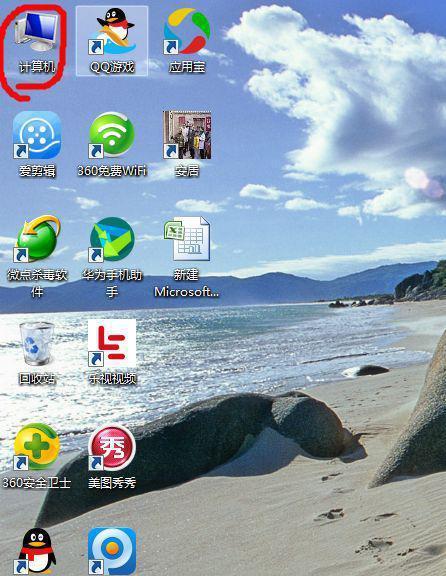Select the 新建 Microsoft Excel file icon
The height and width of the screenshot is (576, 446).
[187, 239]
